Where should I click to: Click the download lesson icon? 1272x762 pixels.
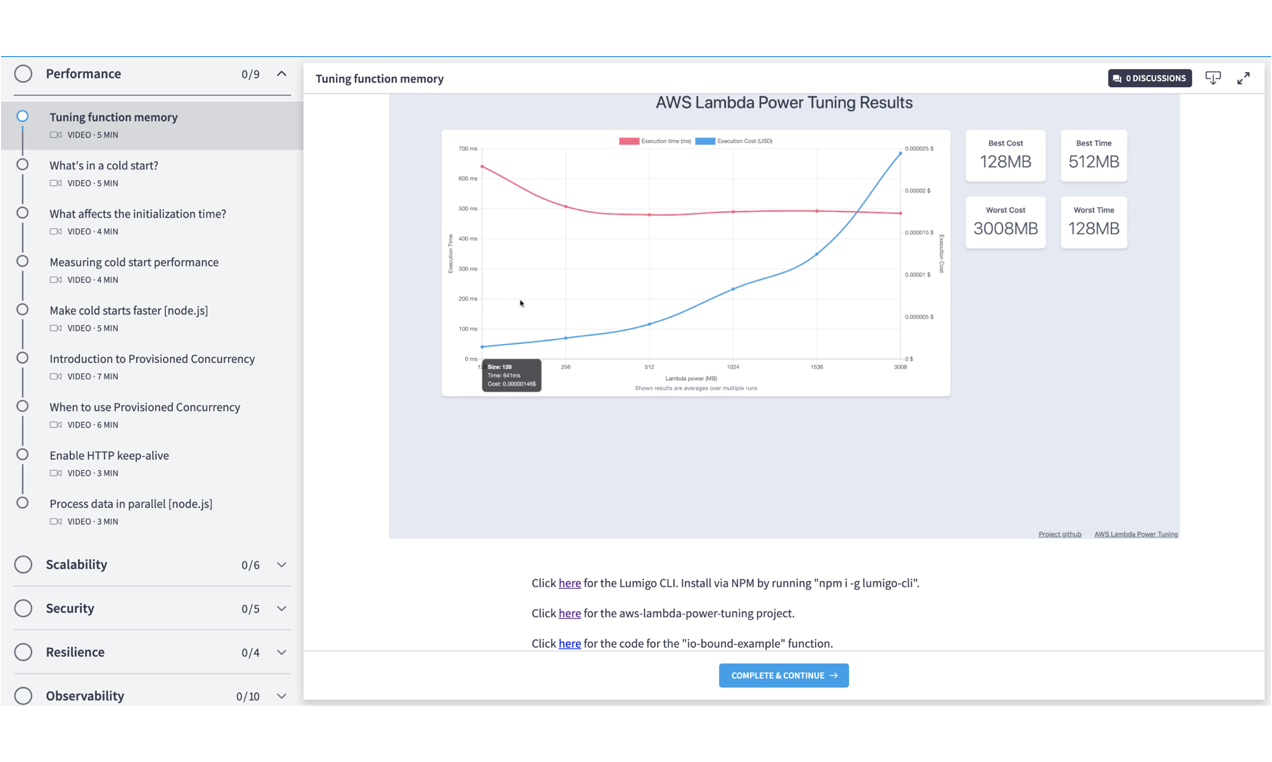point(1213,78)
